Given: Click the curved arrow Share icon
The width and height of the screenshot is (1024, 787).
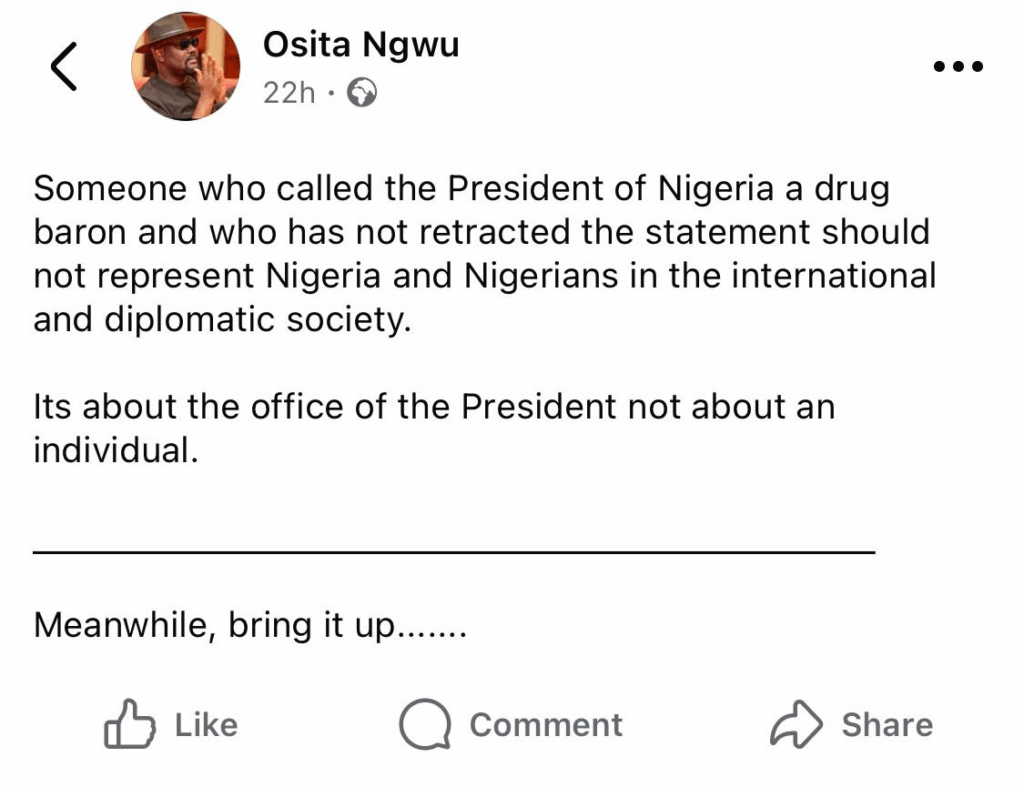Looking at the screenshot, I should [x=796, y=724].
